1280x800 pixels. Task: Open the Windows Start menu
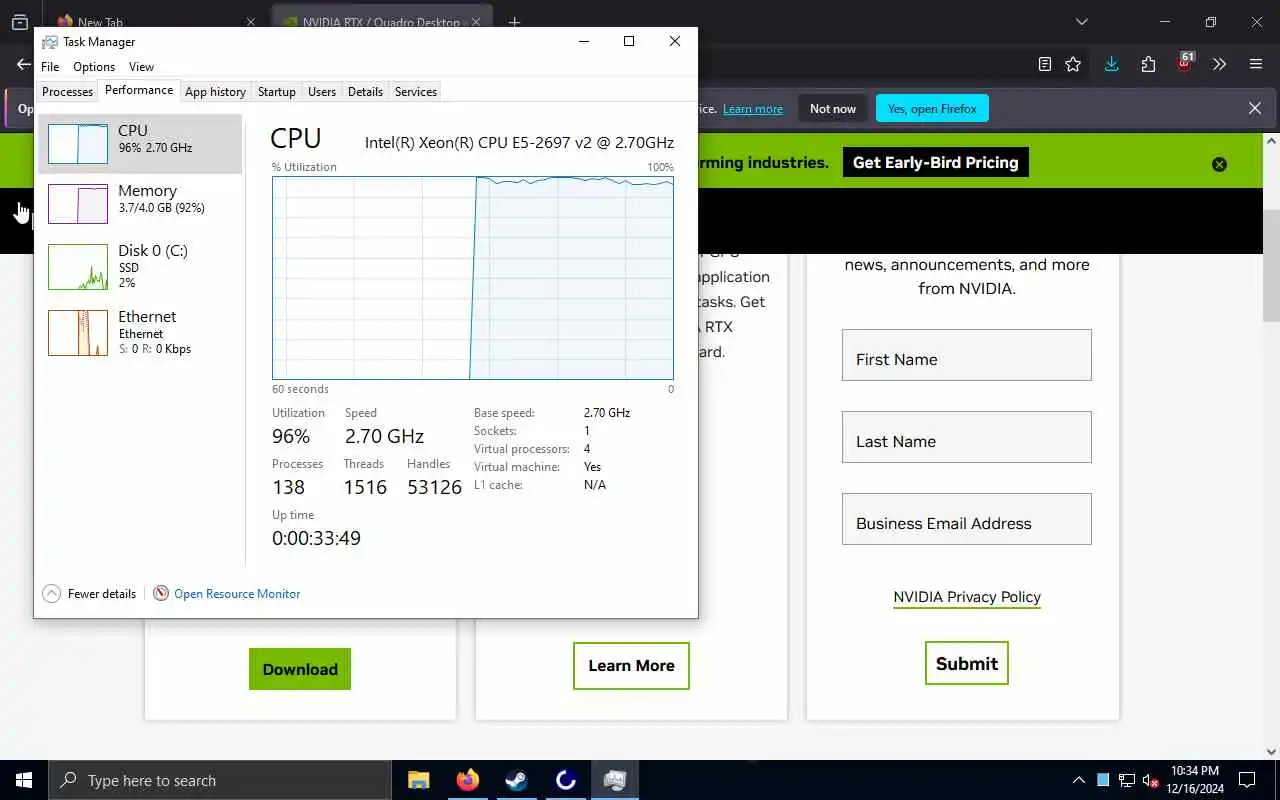click(x=24, y=780)
